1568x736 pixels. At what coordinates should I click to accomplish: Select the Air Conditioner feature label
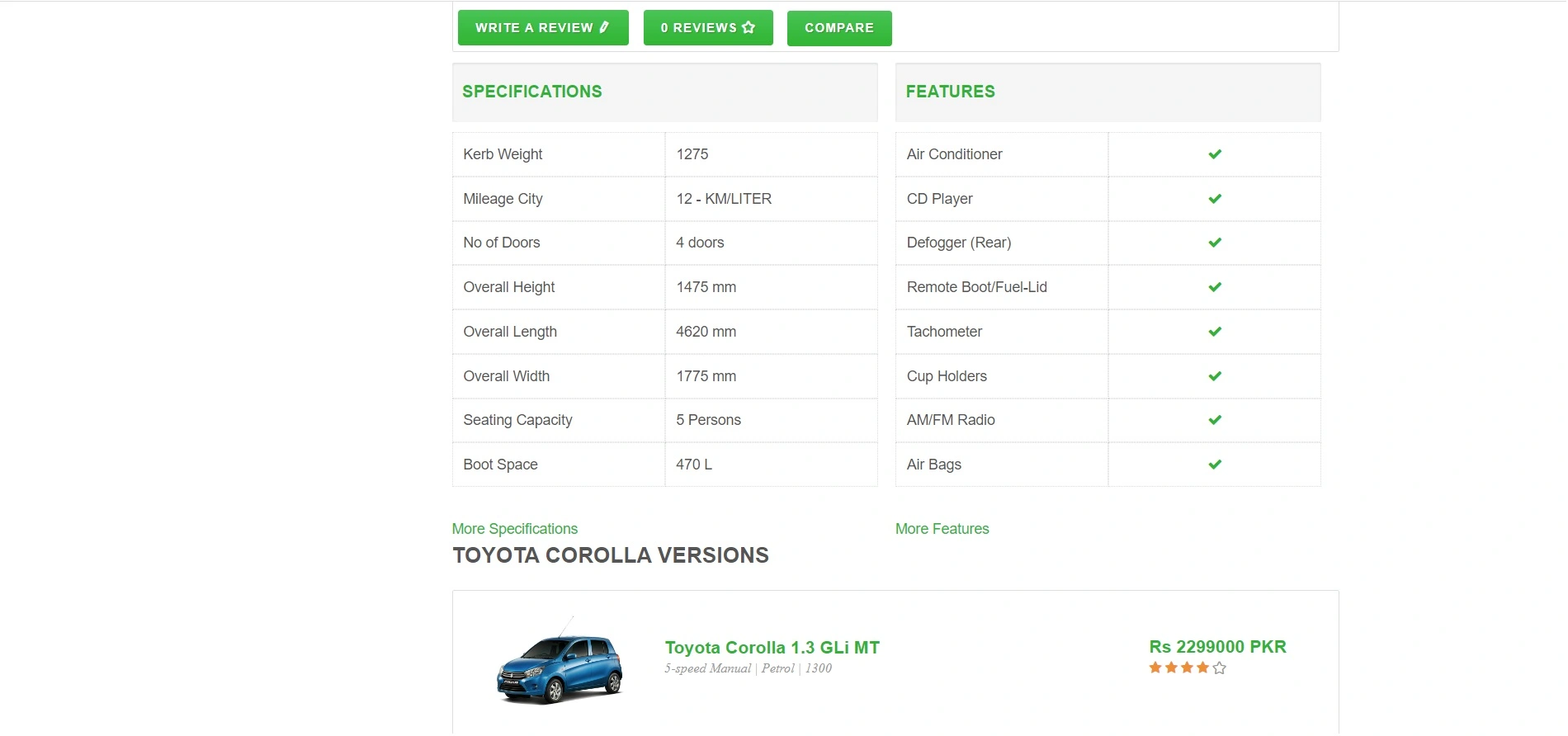[x=955, y=154]
